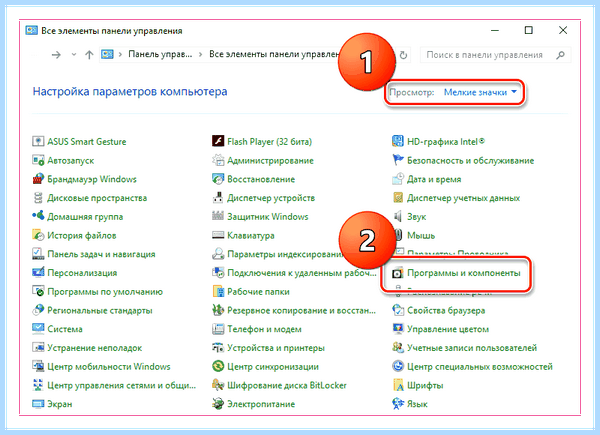Screen dimensions: 600x435
Task: Open Устранение неполадок link
Action: point(95,348)
